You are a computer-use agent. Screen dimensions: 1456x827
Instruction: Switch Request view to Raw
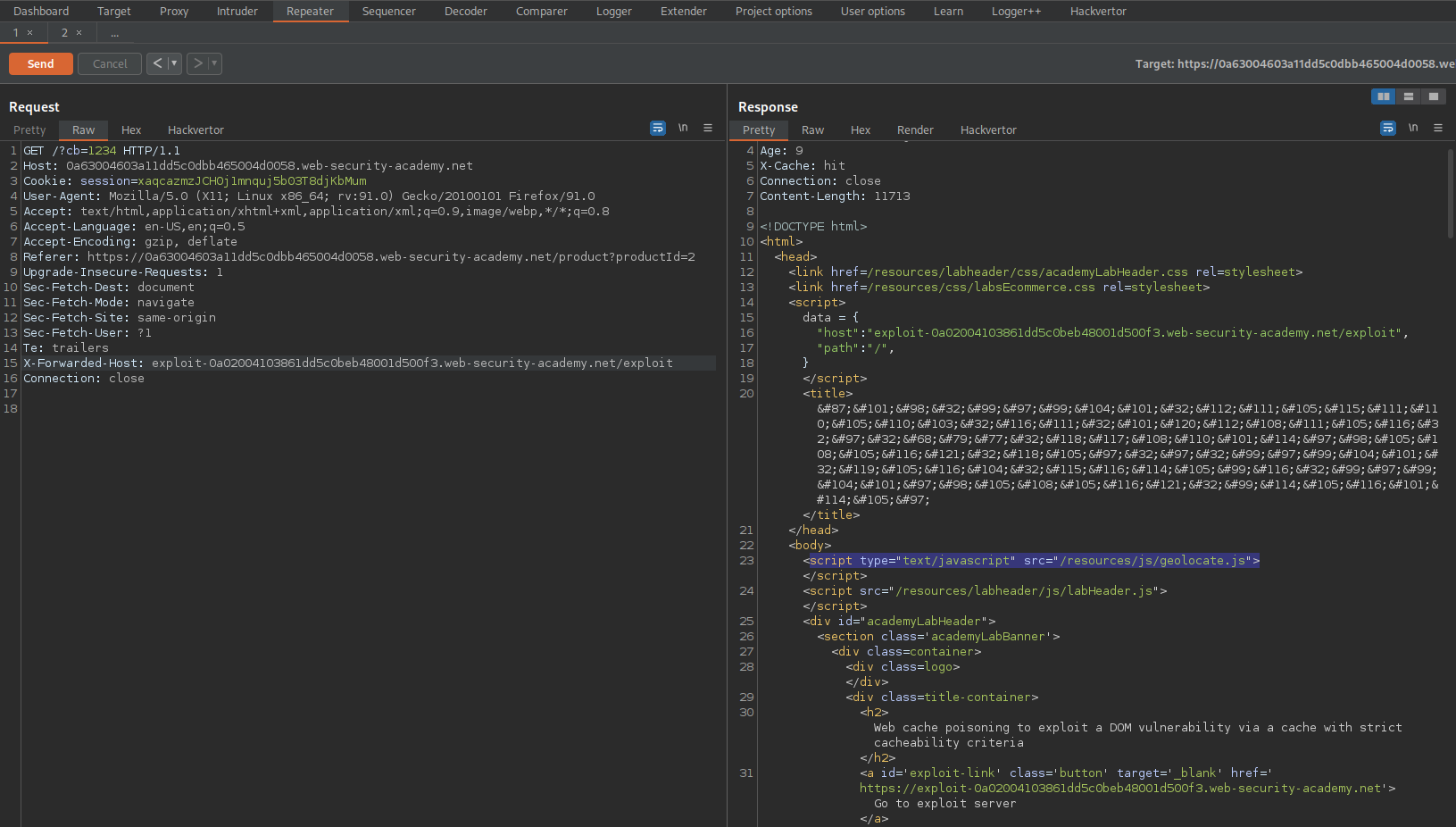pyautogui.click(x=84, y=129)
